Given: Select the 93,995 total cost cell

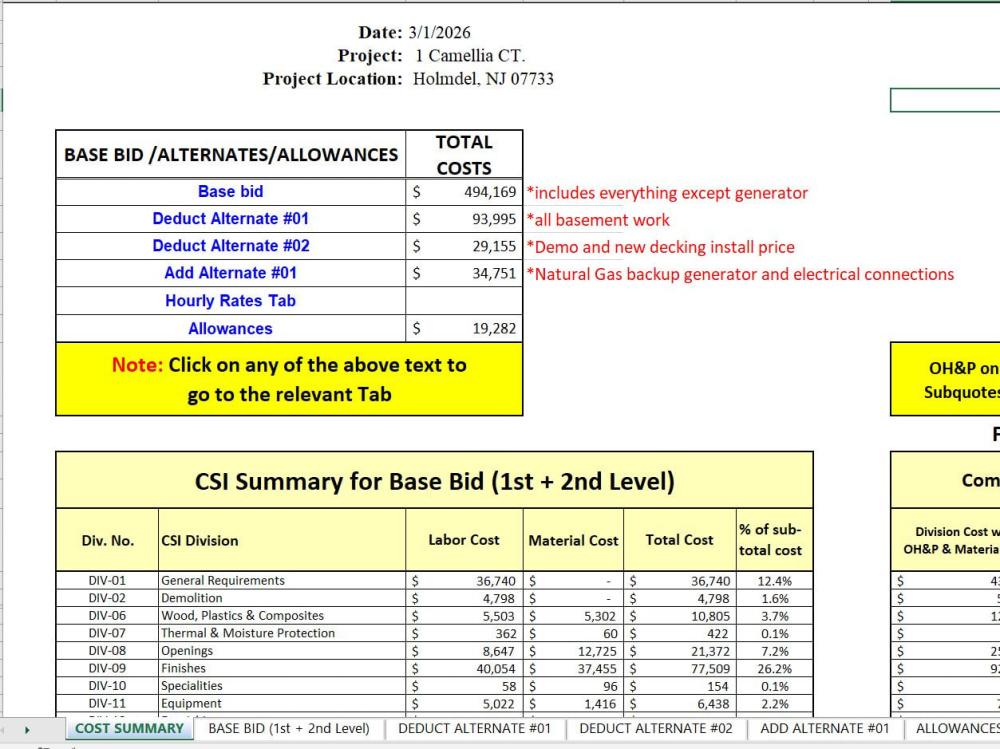Looking at the screenshot, I should (x=464, y=219).
